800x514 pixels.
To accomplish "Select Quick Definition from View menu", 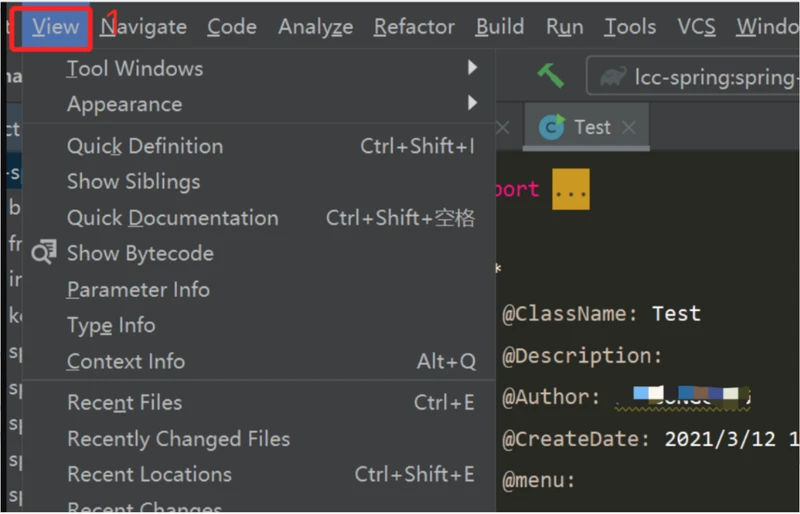I will coord(145,146).
